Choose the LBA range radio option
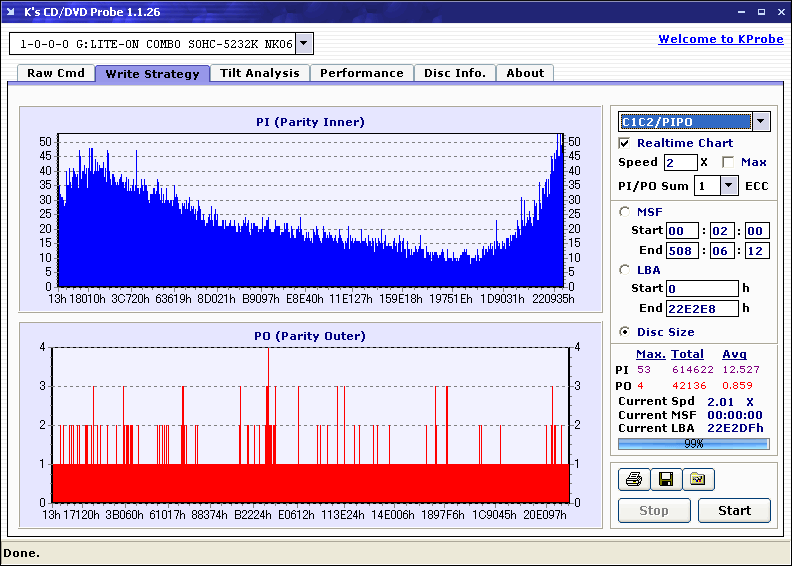The width and height of the screenshot is (792, 566). click(x=625, y=269)
